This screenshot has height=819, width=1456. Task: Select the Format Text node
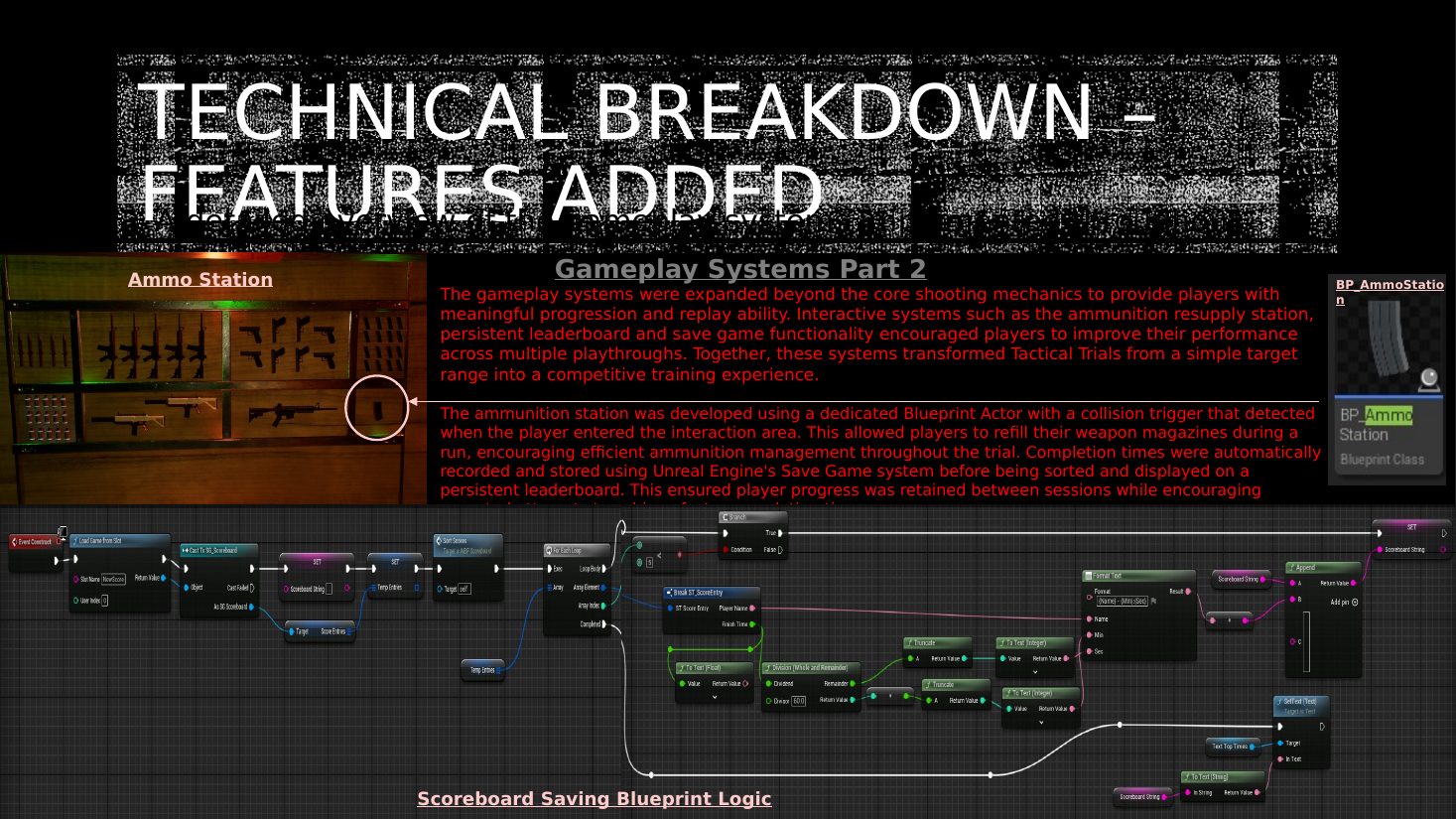click(x=1138, y=615)
